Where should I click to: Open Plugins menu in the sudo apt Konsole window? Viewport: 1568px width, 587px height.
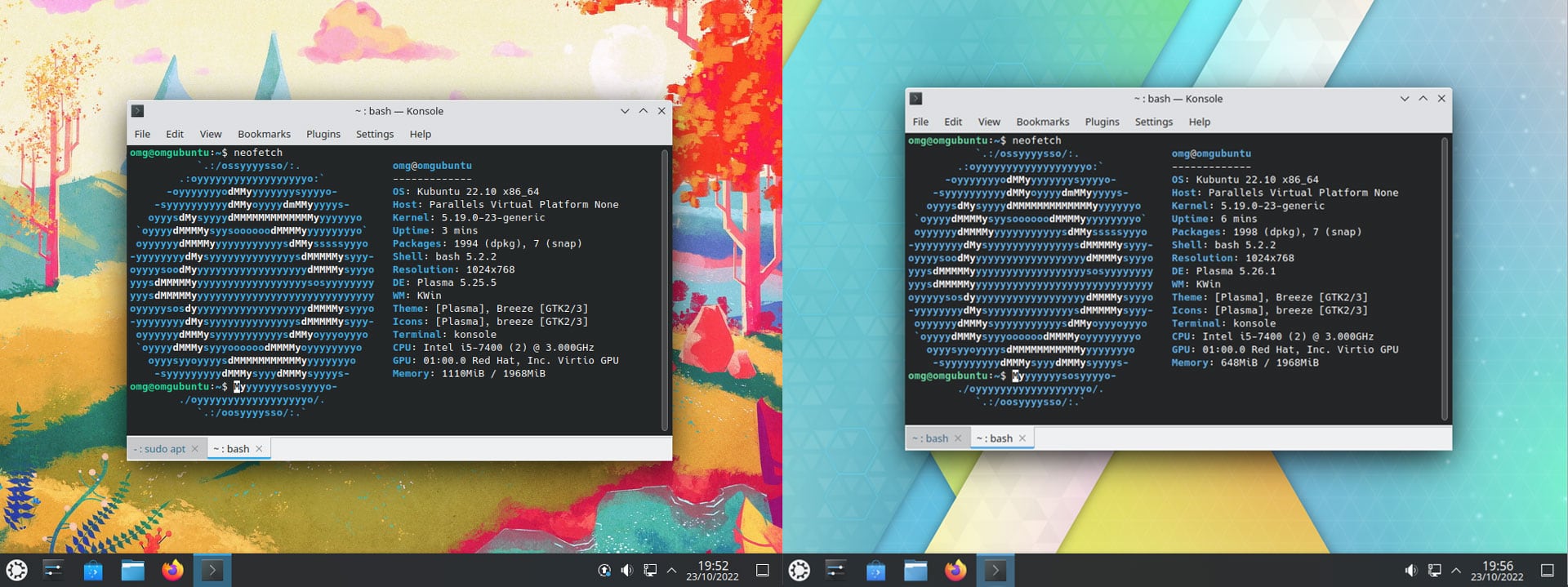click(323, 134)
